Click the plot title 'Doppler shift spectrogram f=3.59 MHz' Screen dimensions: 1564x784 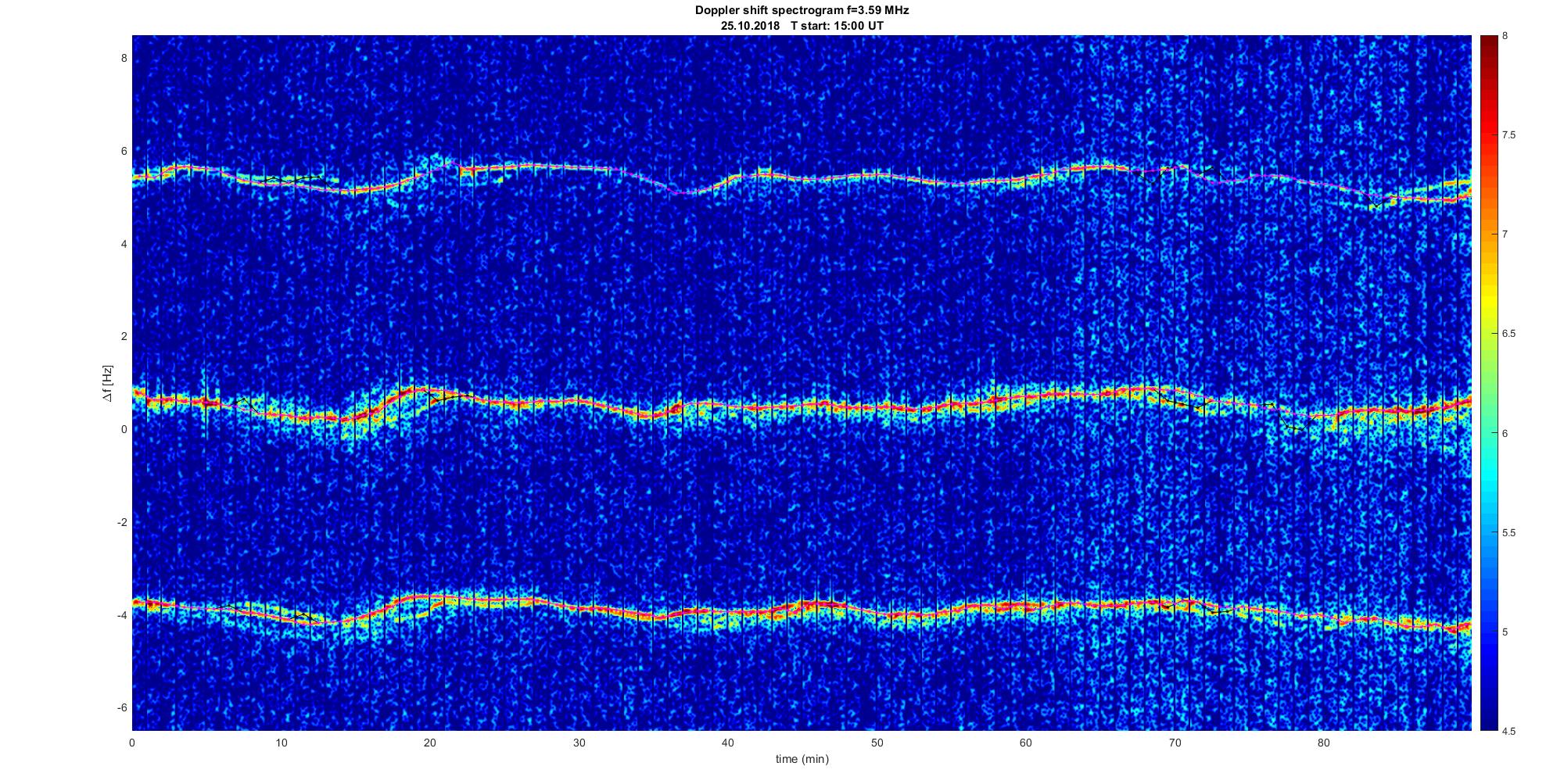click(x=802, y=10)
